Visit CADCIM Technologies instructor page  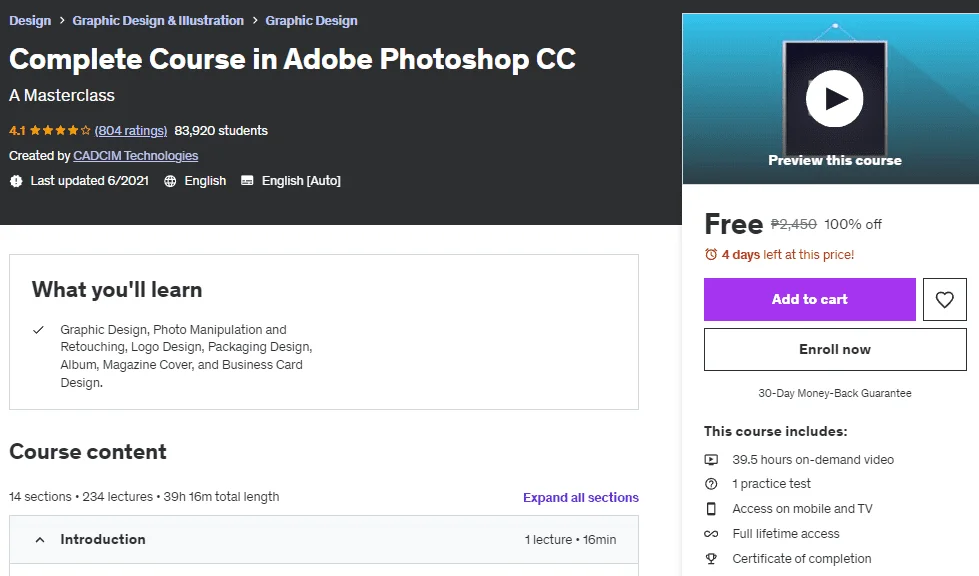click(x=135, y=155)
